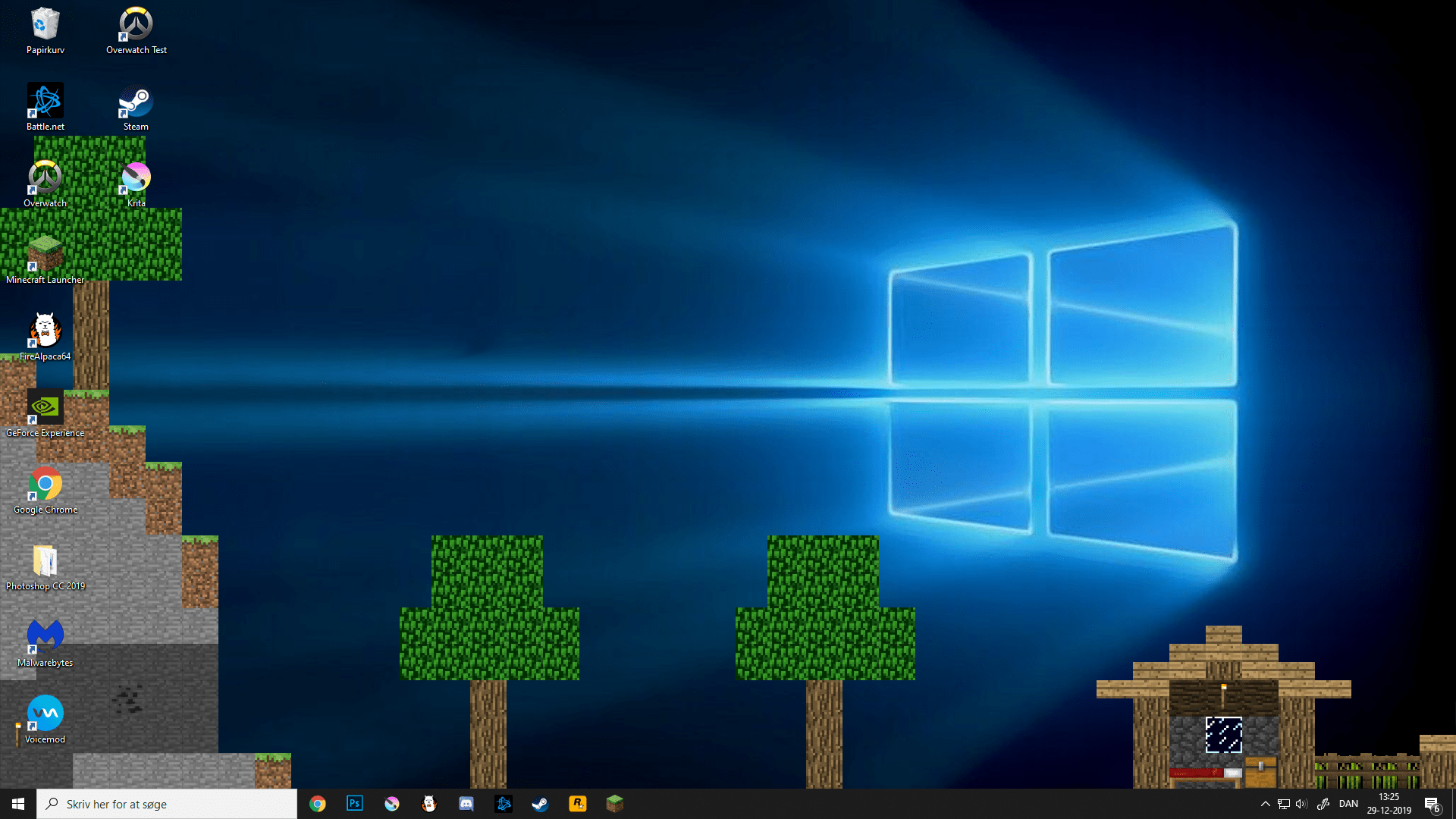The height and width of the screenshot is (819, 1456).
Task: Select the Overwatch Test desktop shortcut
Action: (136, 25)
